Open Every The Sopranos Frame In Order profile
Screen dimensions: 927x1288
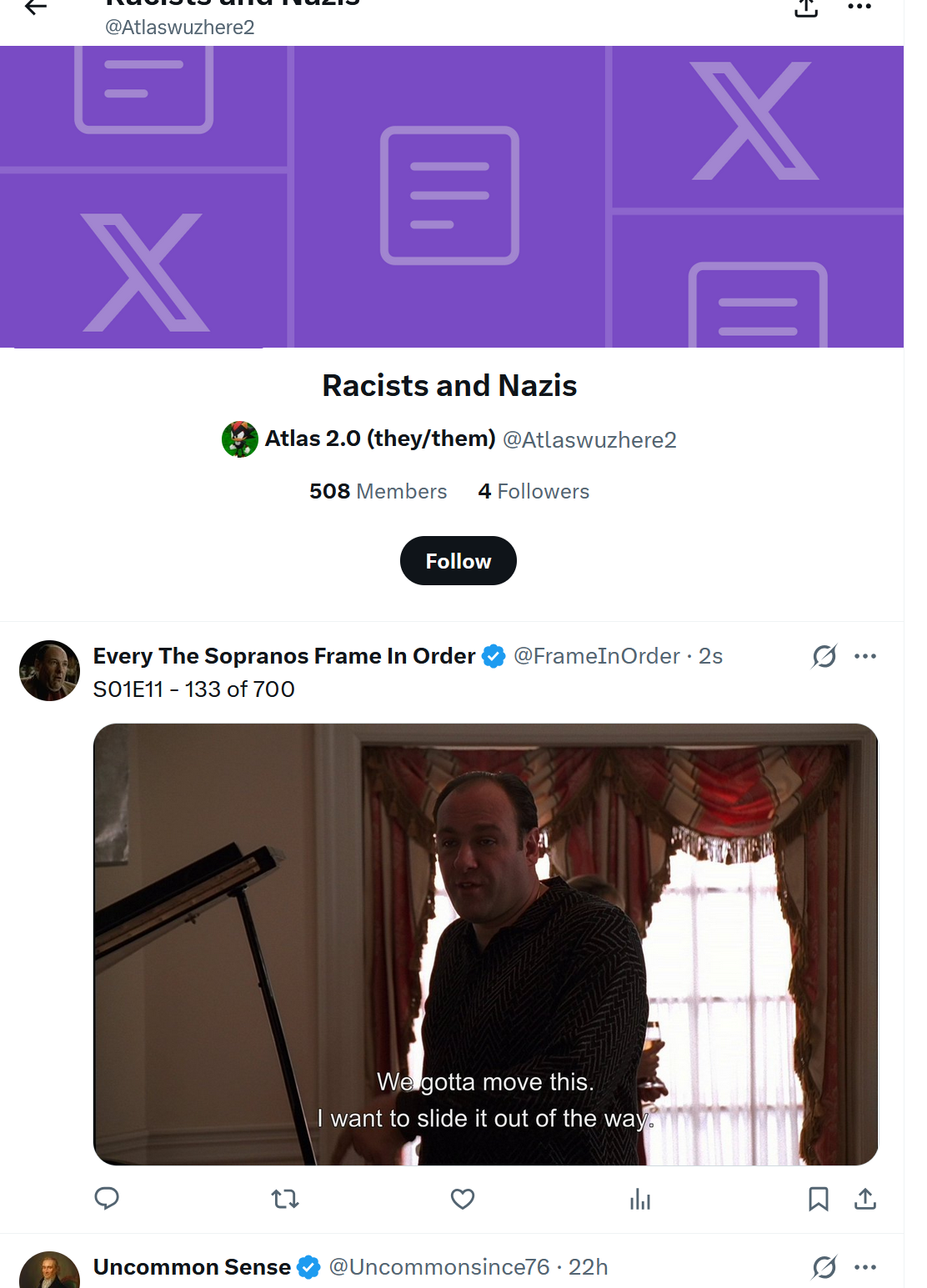(x=283, y=656)
